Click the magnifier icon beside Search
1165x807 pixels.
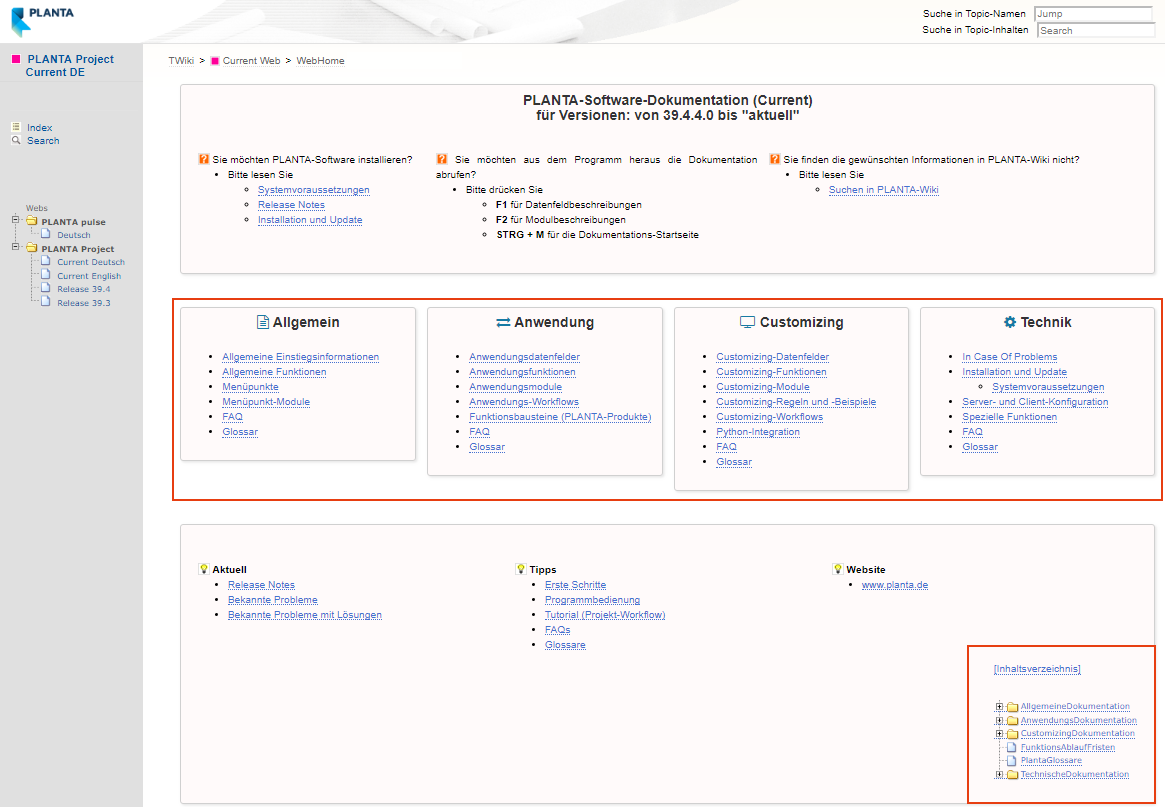click(16, 141)
